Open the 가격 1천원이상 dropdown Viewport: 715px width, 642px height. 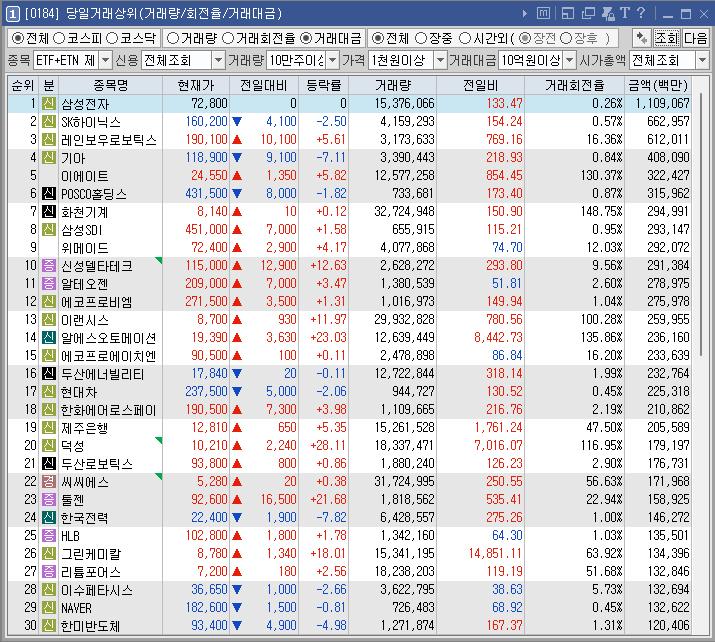[x=440, y=60]
